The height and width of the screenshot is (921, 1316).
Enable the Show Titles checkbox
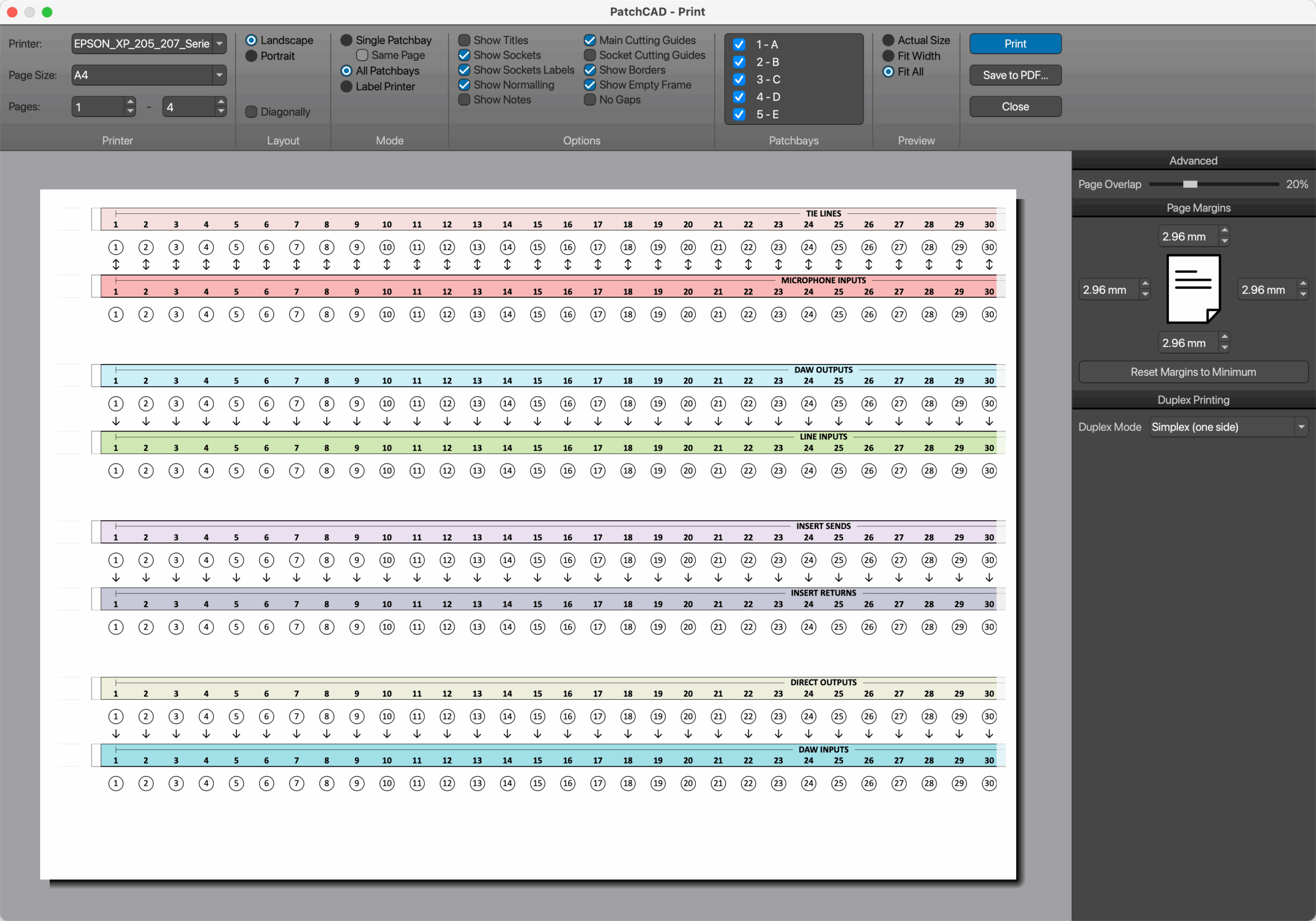(x=464, y=40)
